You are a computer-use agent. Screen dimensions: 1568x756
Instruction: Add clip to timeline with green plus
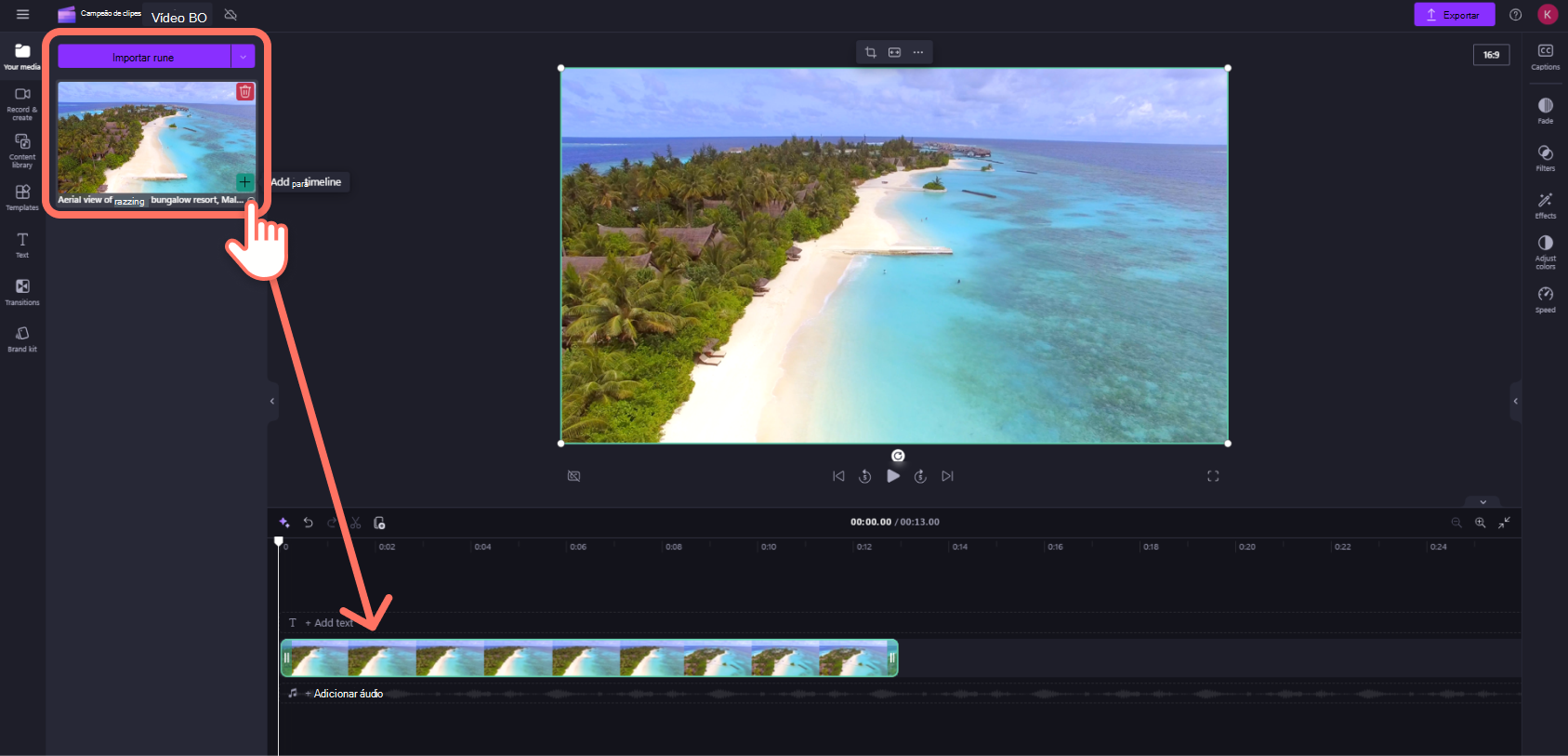pos(244,182)
